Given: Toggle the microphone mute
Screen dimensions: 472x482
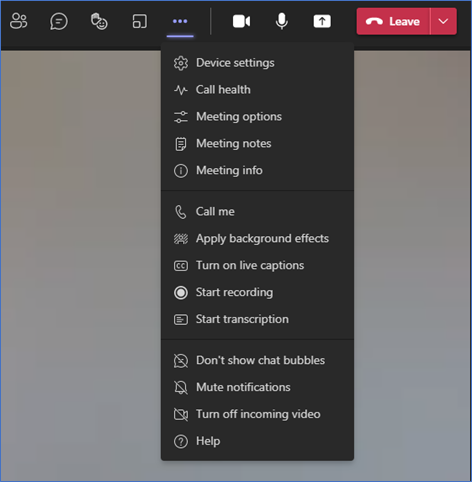Looking at the screenshot, I should pyautogui.click(x=282, y=21).
